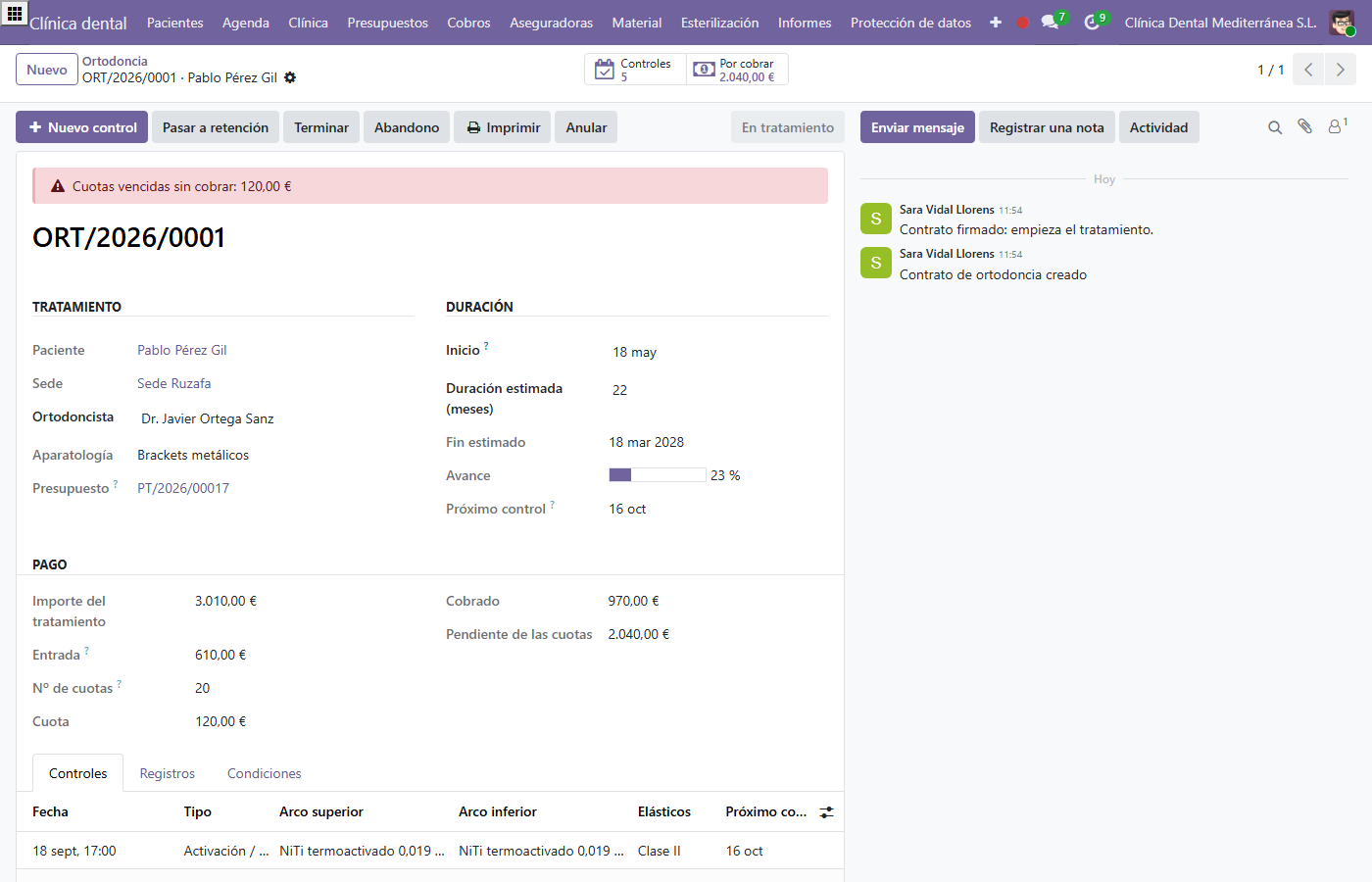Open the gear actions menu beside record name

pos(290,77)
